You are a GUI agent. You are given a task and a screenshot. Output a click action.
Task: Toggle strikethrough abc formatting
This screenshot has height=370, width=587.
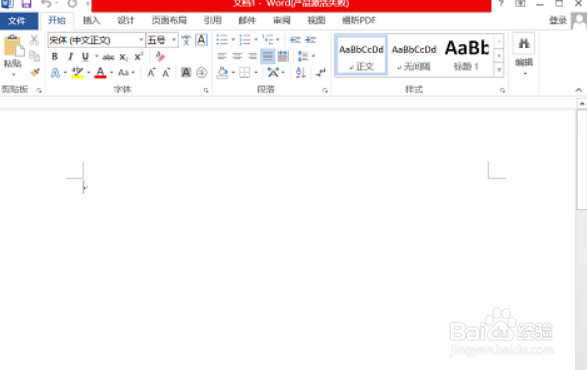click(x=108, y=57)
